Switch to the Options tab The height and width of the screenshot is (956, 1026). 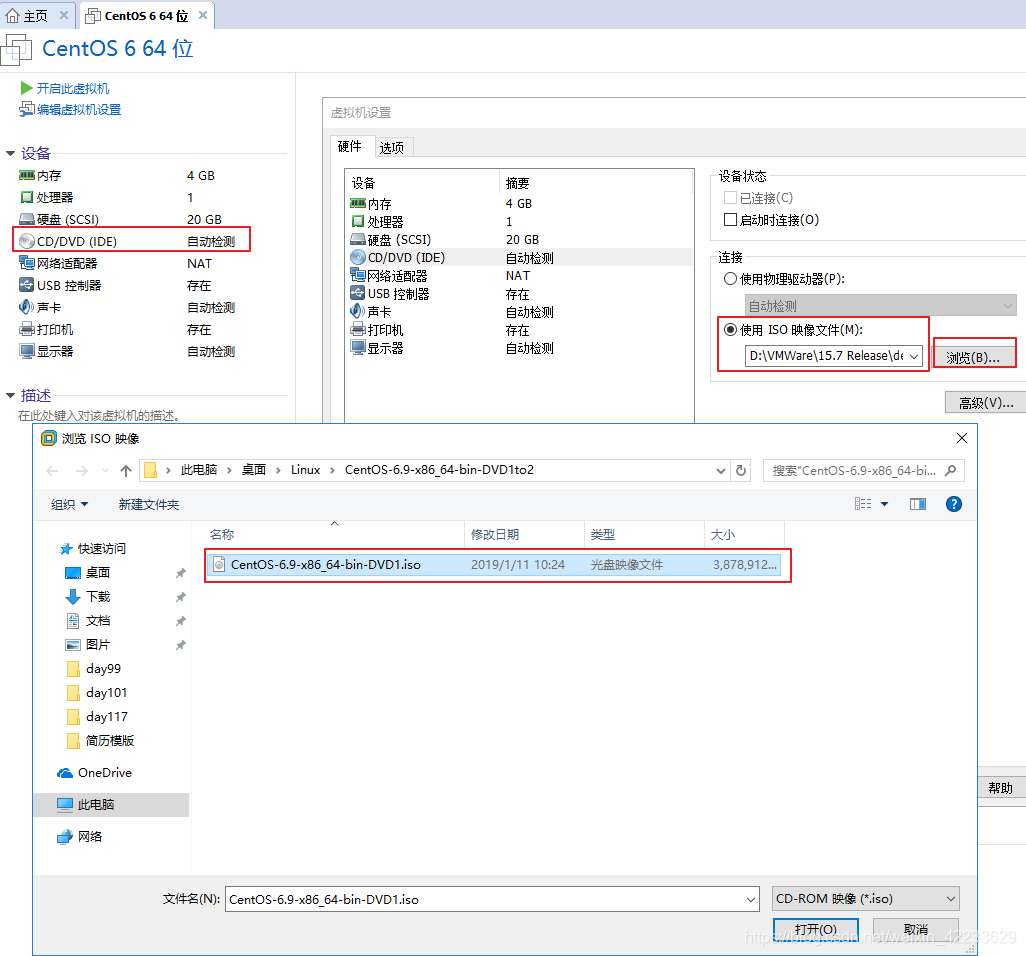392,148
